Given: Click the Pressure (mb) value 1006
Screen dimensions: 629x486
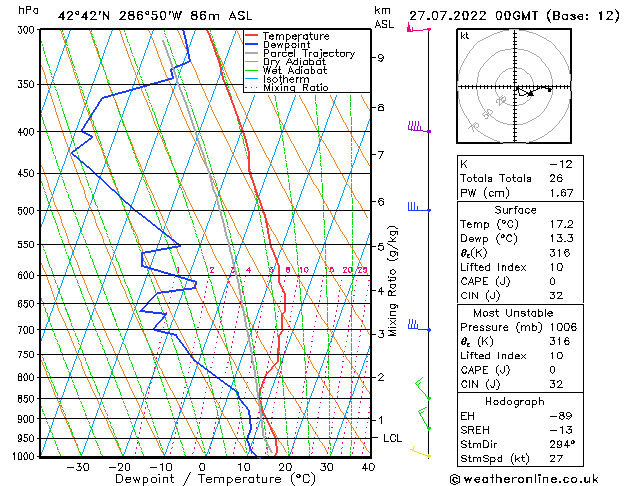Looking at the screenshot, I should pyautogui.click(x=563, y=327).
